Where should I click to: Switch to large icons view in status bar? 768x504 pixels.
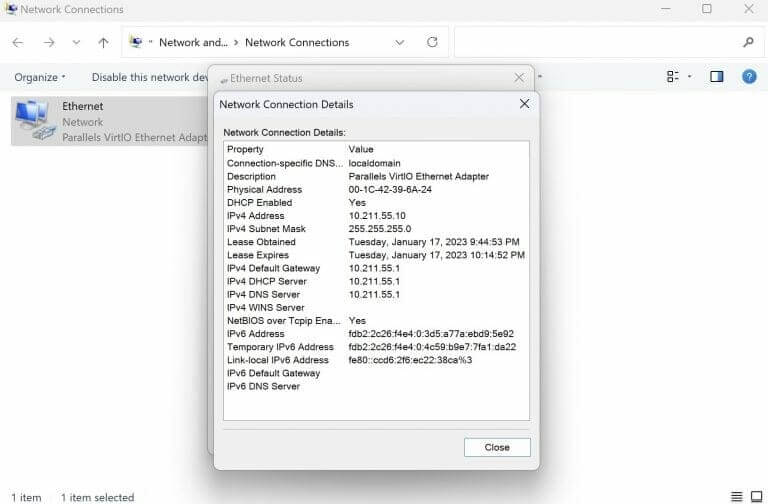(756, 497)
